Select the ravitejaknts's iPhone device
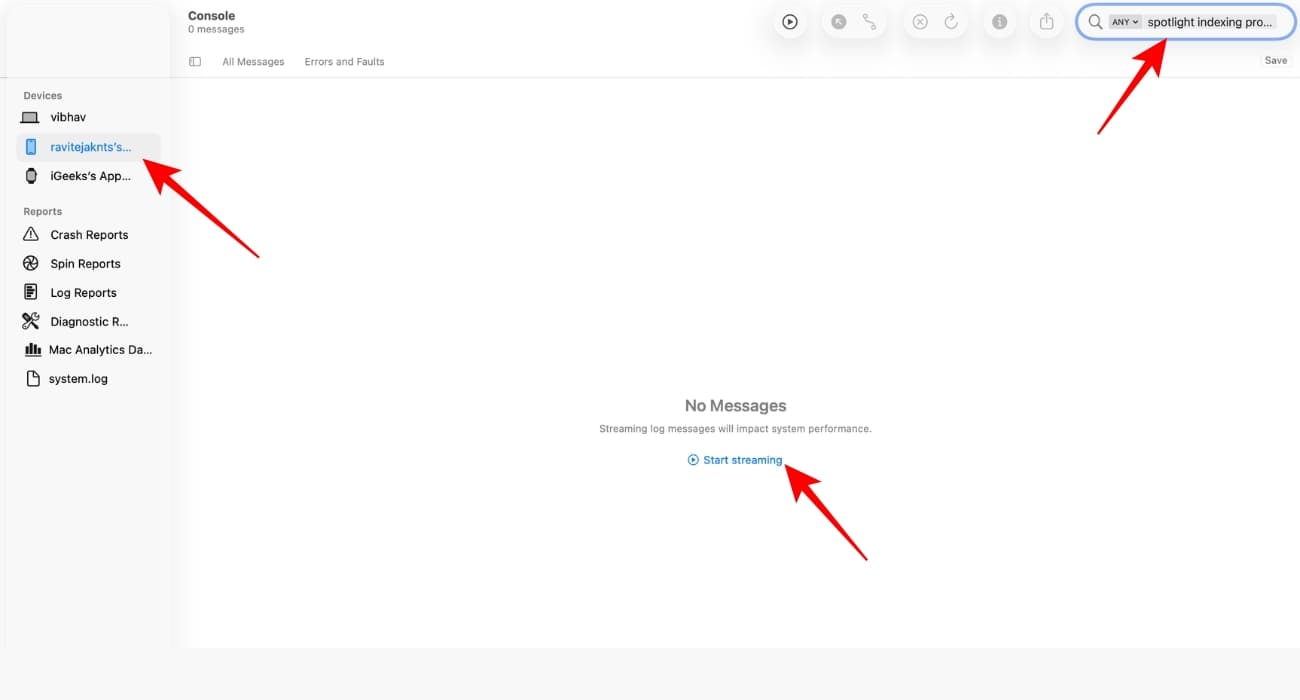This screenshot has height=700, width=1300. click(88, 147)
